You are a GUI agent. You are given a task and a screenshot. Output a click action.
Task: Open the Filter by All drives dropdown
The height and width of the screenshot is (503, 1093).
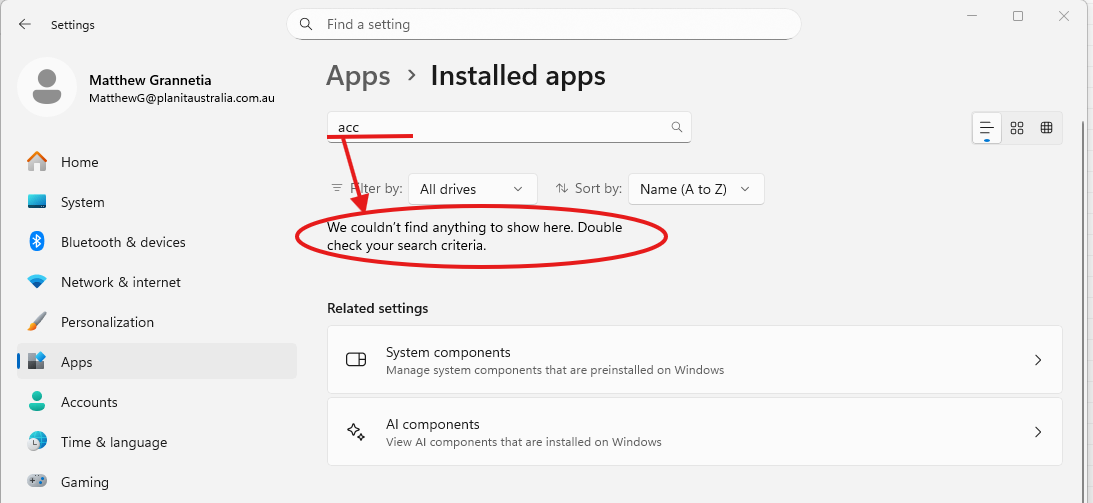point(472,189)
